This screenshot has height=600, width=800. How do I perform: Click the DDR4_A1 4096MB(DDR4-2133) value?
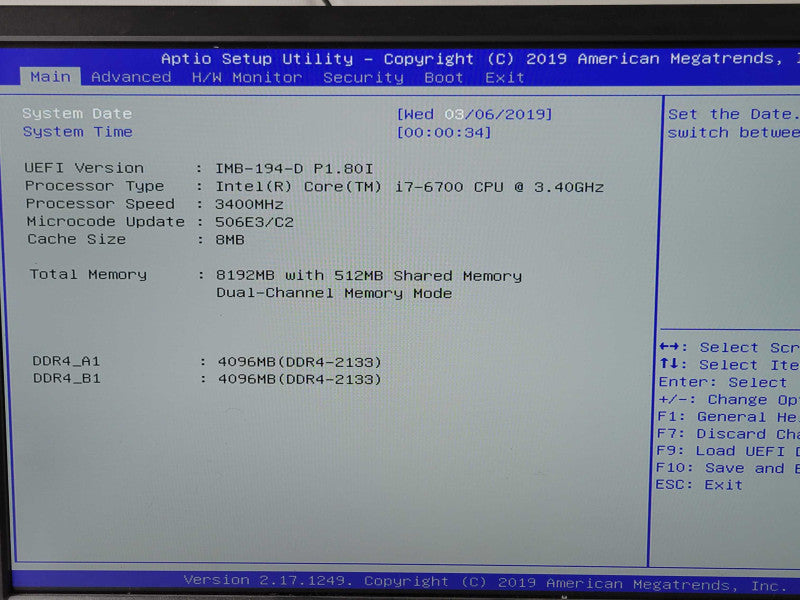point(299,362)
